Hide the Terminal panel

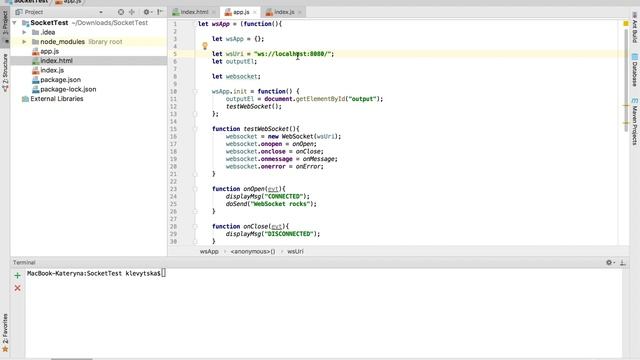point(623,262)
